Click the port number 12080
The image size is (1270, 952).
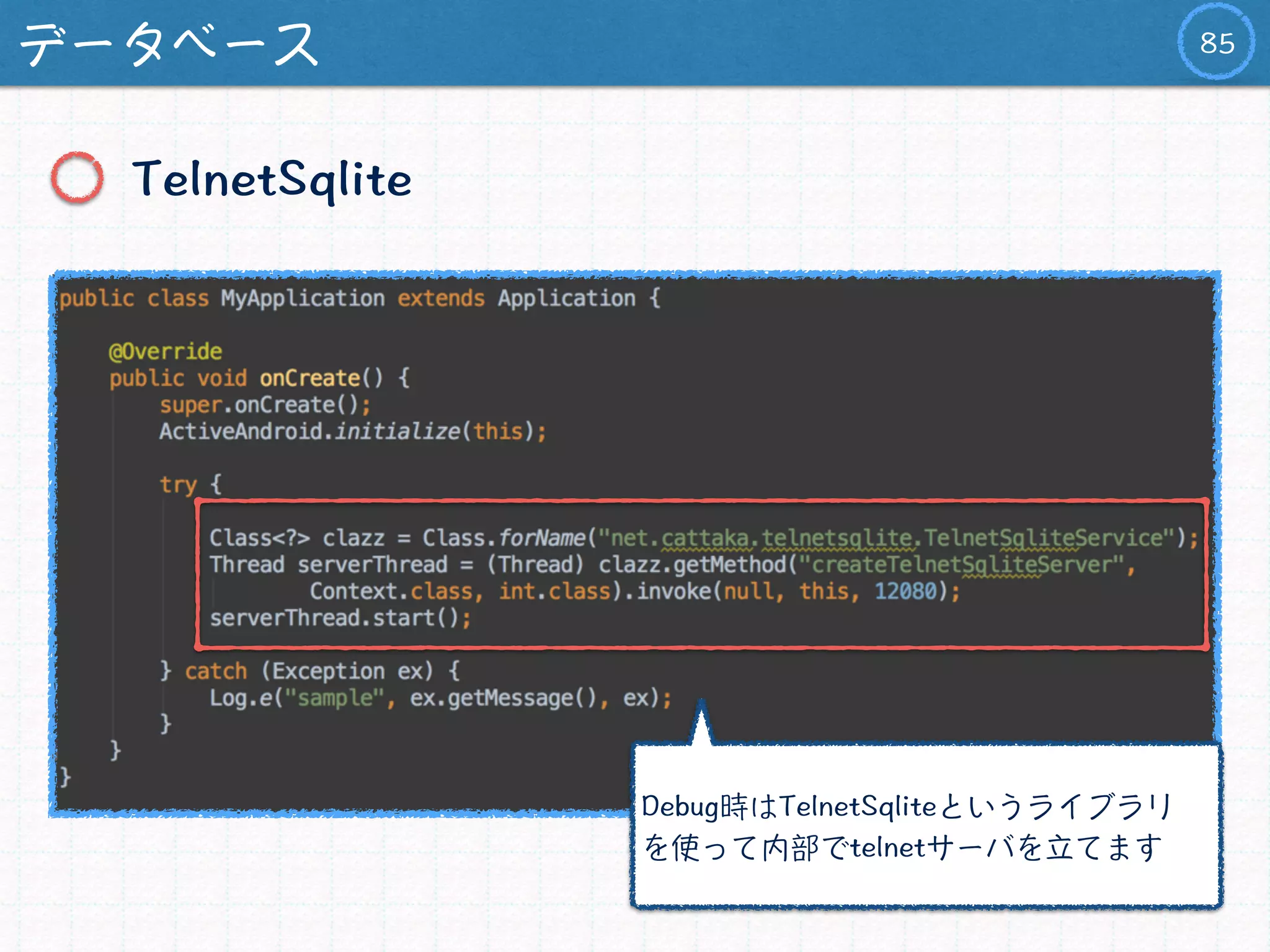pyautogui.click(x=905, y=591)
